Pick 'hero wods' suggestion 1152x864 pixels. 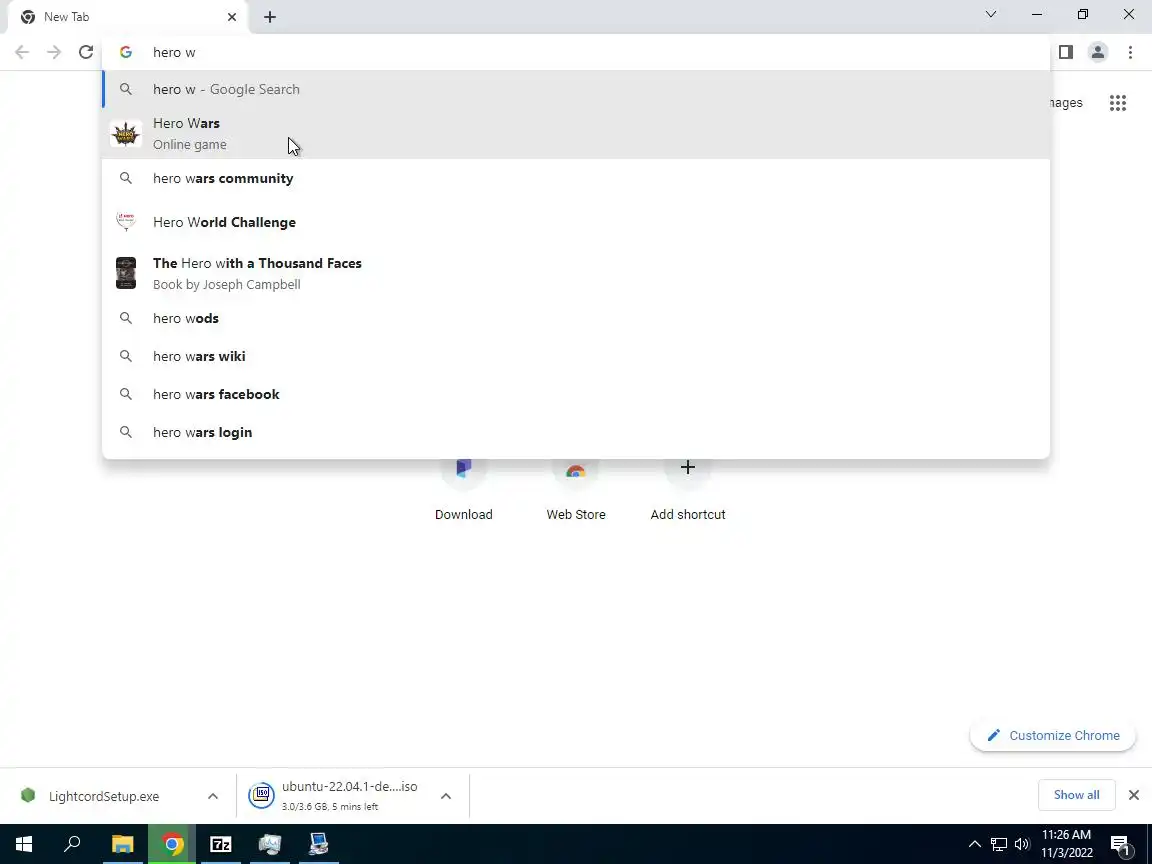pos(576,318)
